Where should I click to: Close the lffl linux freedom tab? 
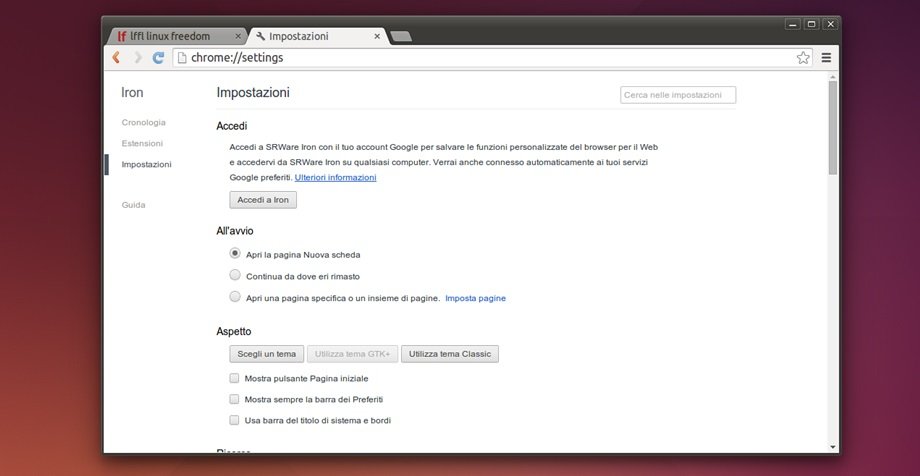pyautogui.click(x=238, y=36)
